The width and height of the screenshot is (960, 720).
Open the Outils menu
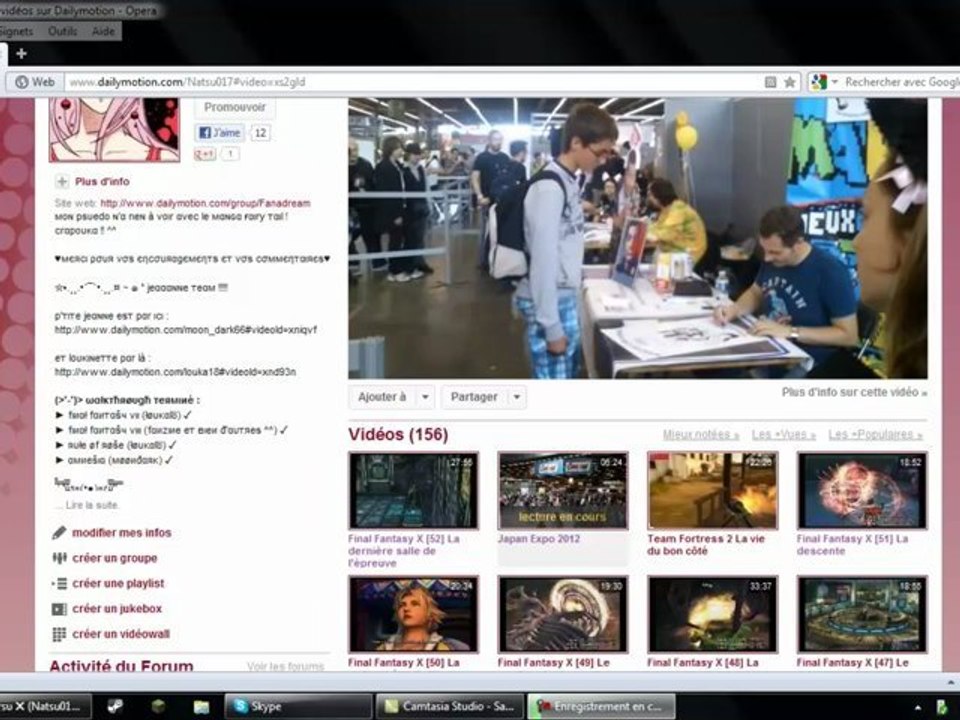point(62,31)
